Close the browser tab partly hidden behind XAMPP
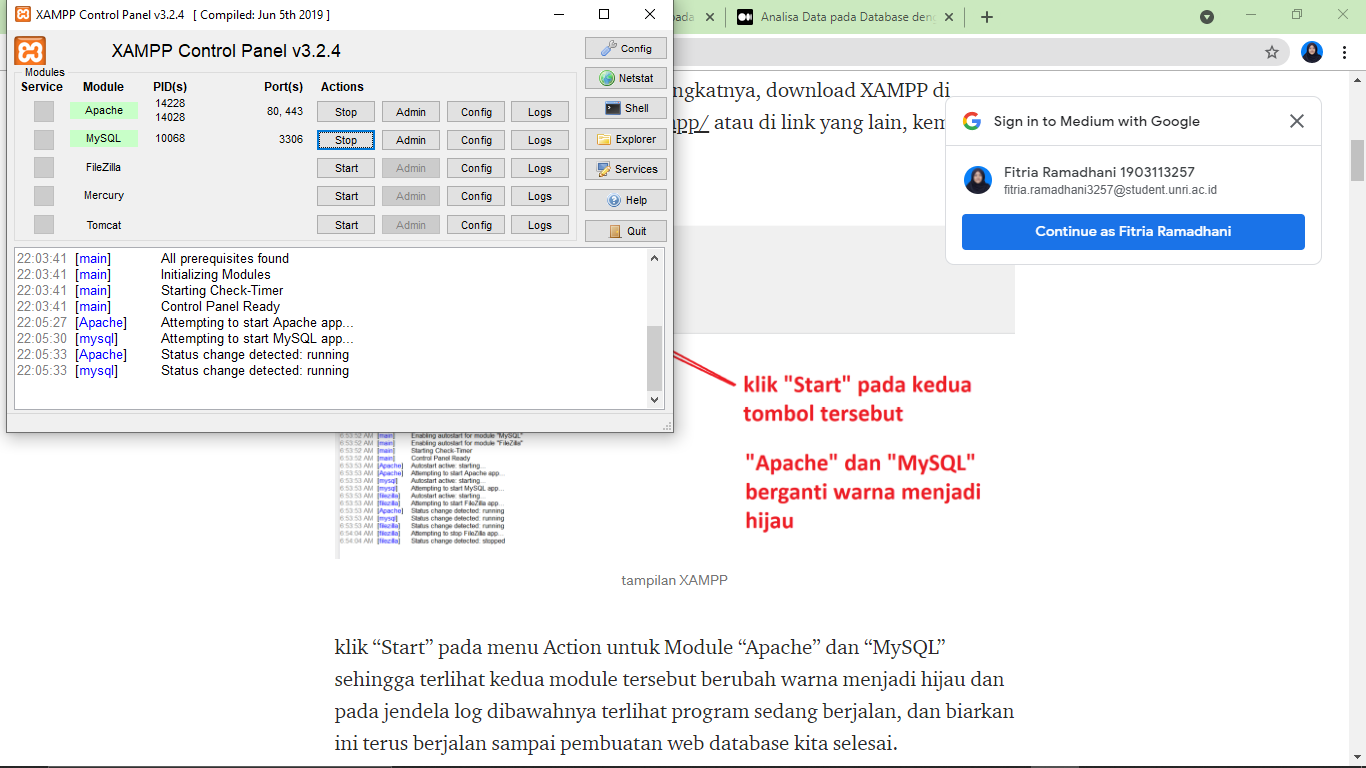Screen dimensions: 1366x768 pos(710,17)
